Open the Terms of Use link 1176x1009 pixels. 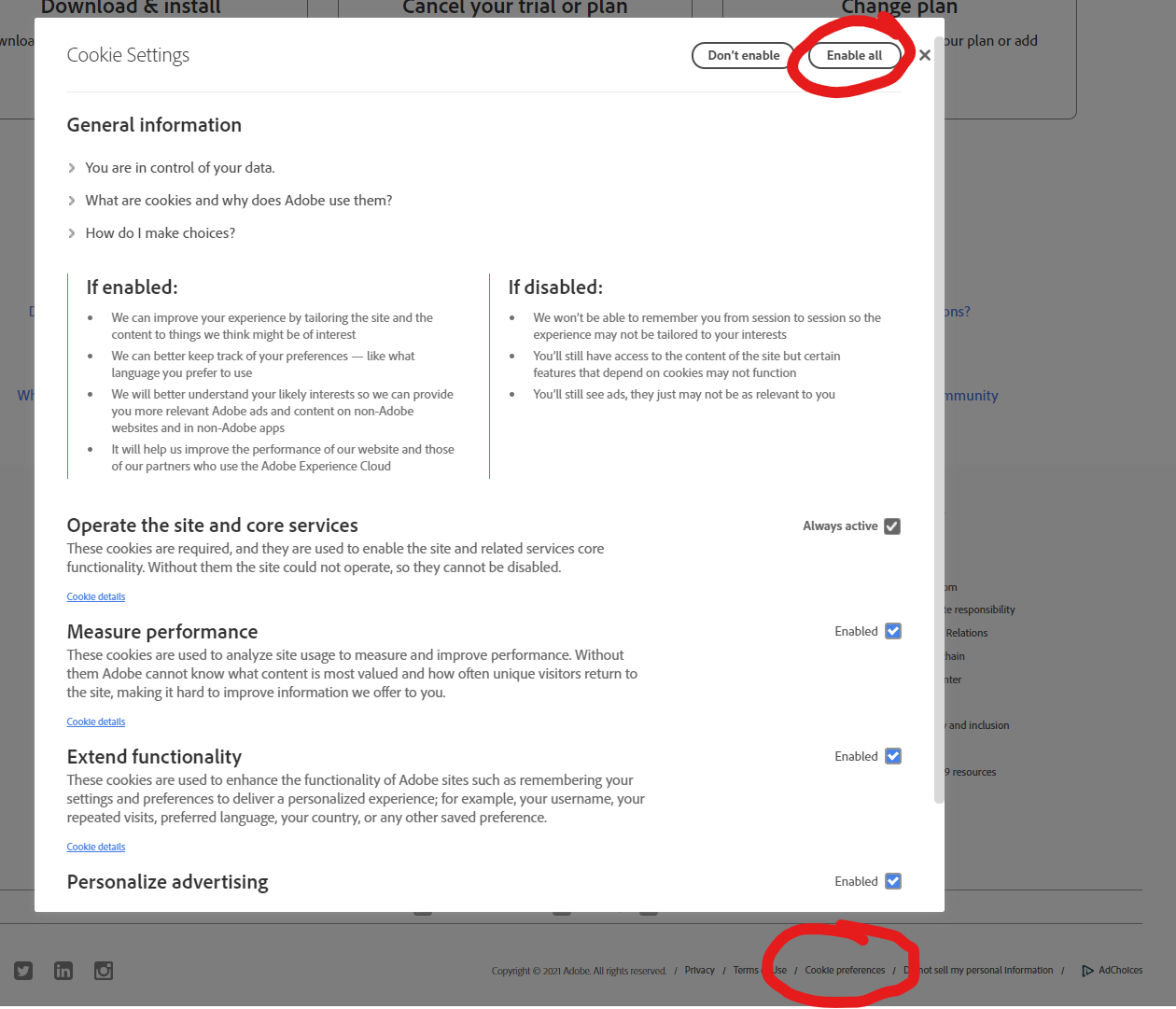(x=761, y=970)
